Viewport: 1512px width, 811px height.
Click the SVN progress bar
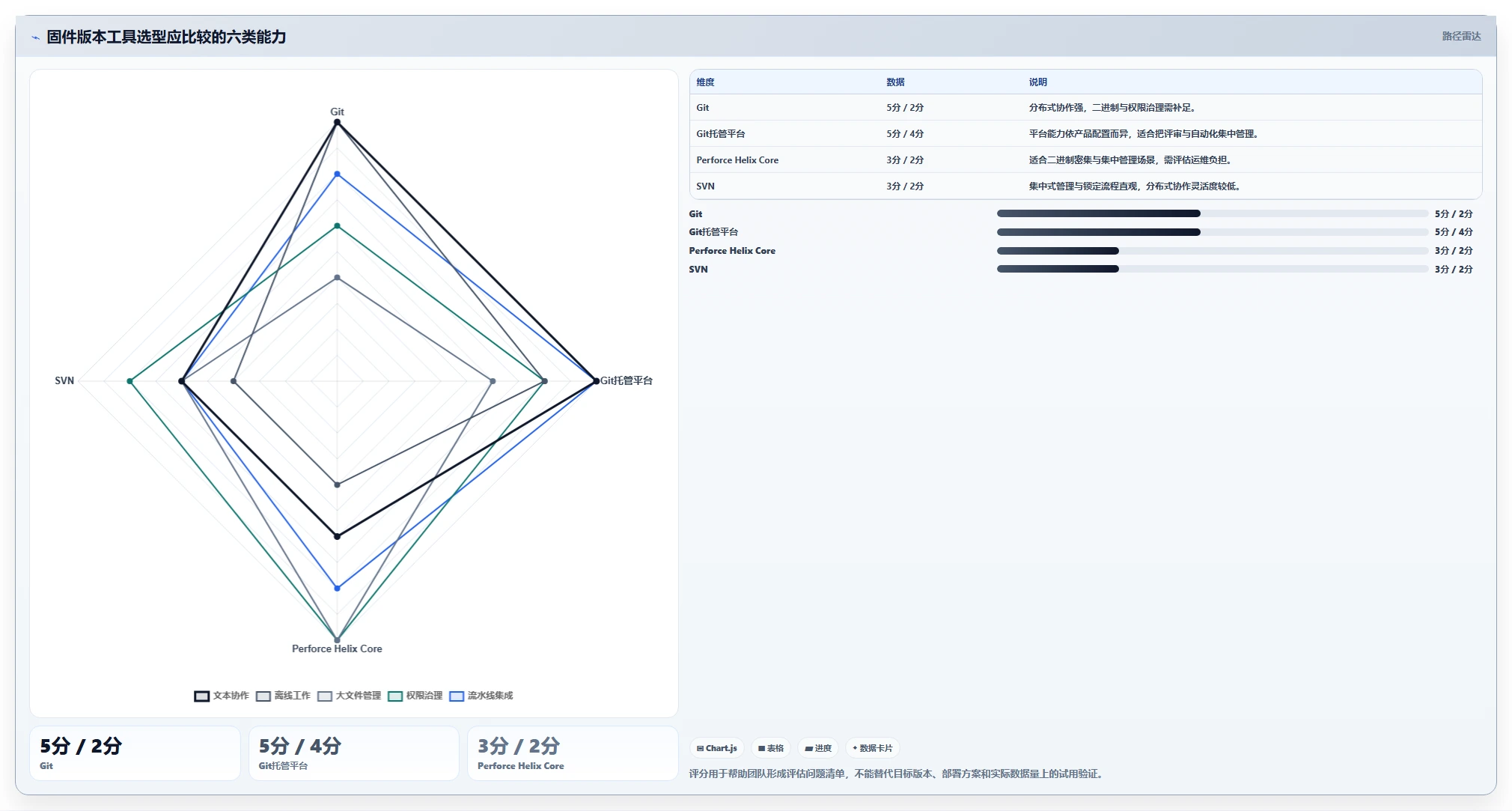click(1212, 269)
